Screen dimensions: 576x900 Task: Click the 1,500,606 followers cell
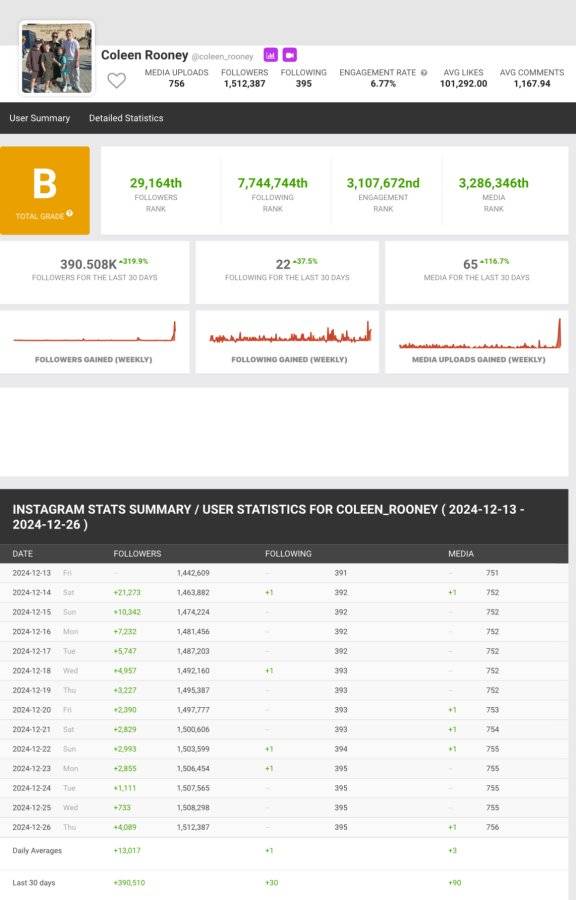click(193, 729)
